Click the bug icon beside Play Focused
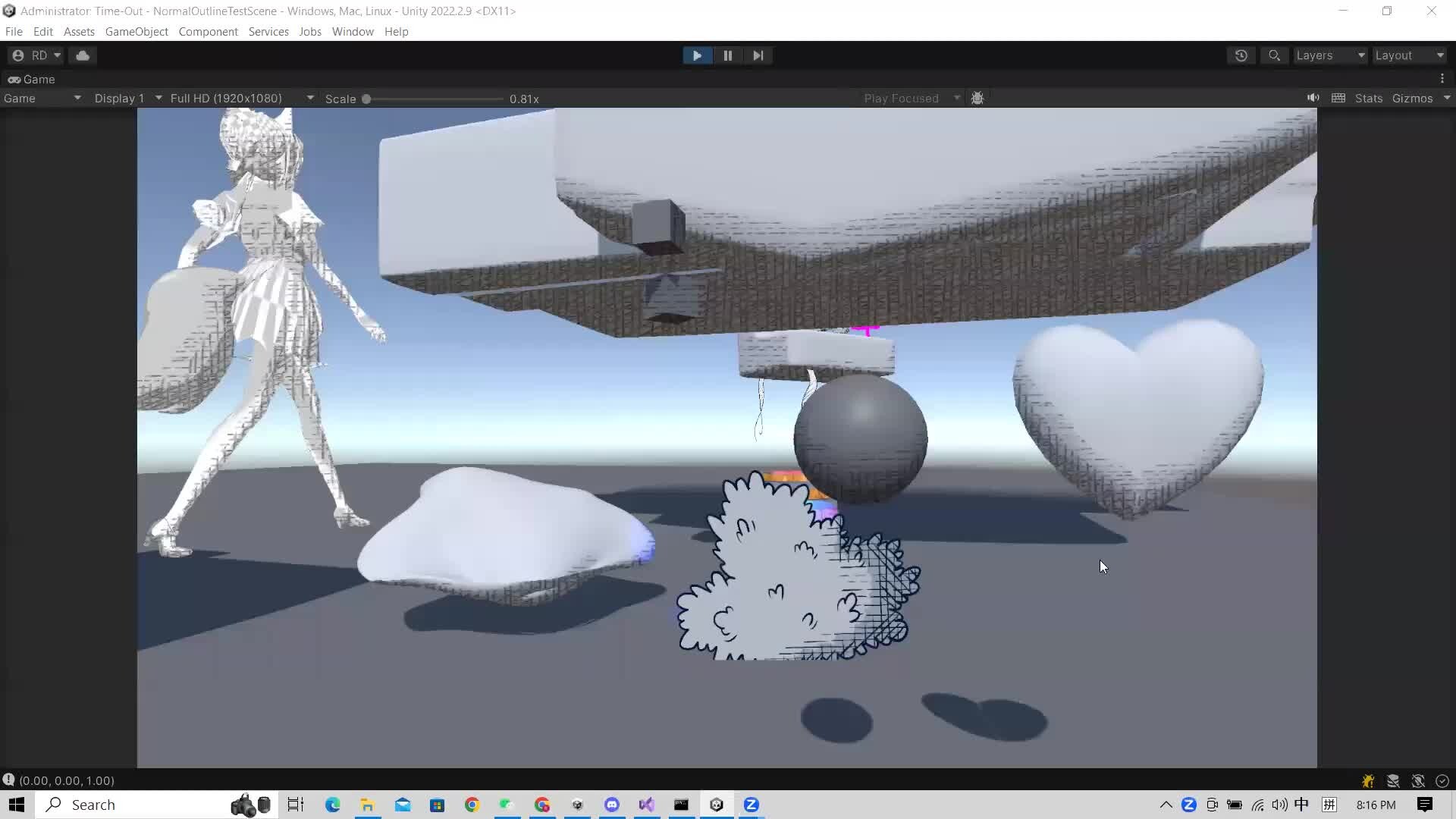Screen dimensions: 1456x819 pos(977,98)
